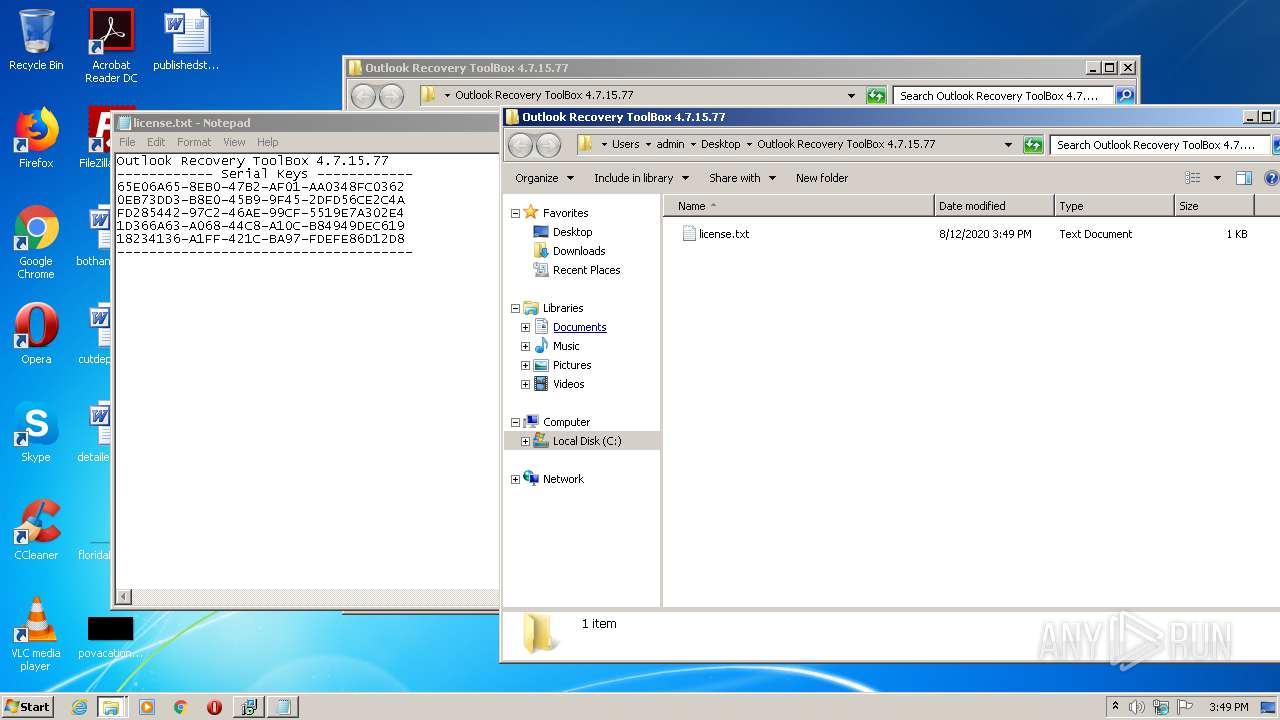This screenshot has width=1280, height=720.
Task: Click Desktop in the address breadcrumb
Action: 720,144
